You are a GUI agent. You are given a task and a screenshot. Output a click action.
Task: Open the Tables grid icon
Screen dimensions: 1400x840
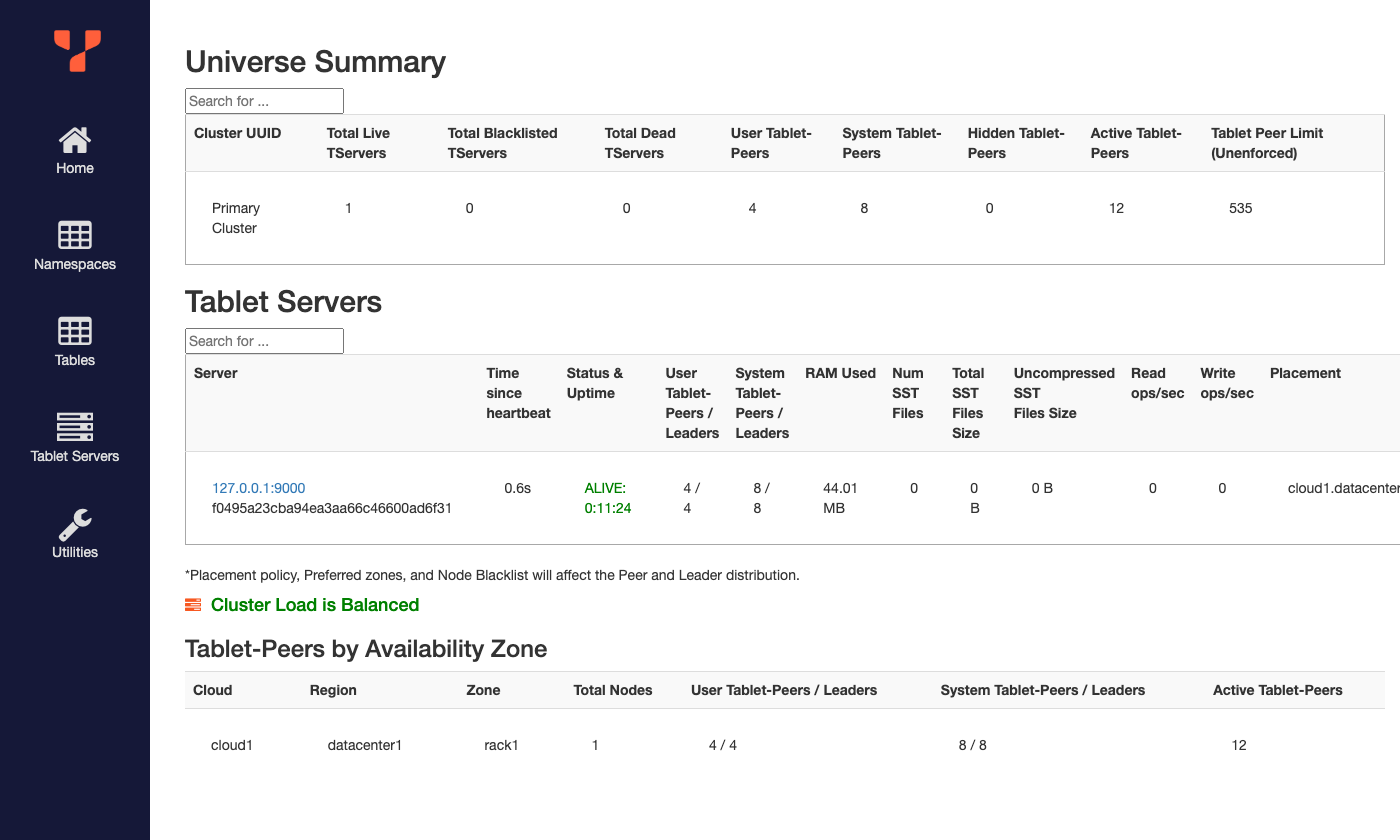(x=75, y=331)
